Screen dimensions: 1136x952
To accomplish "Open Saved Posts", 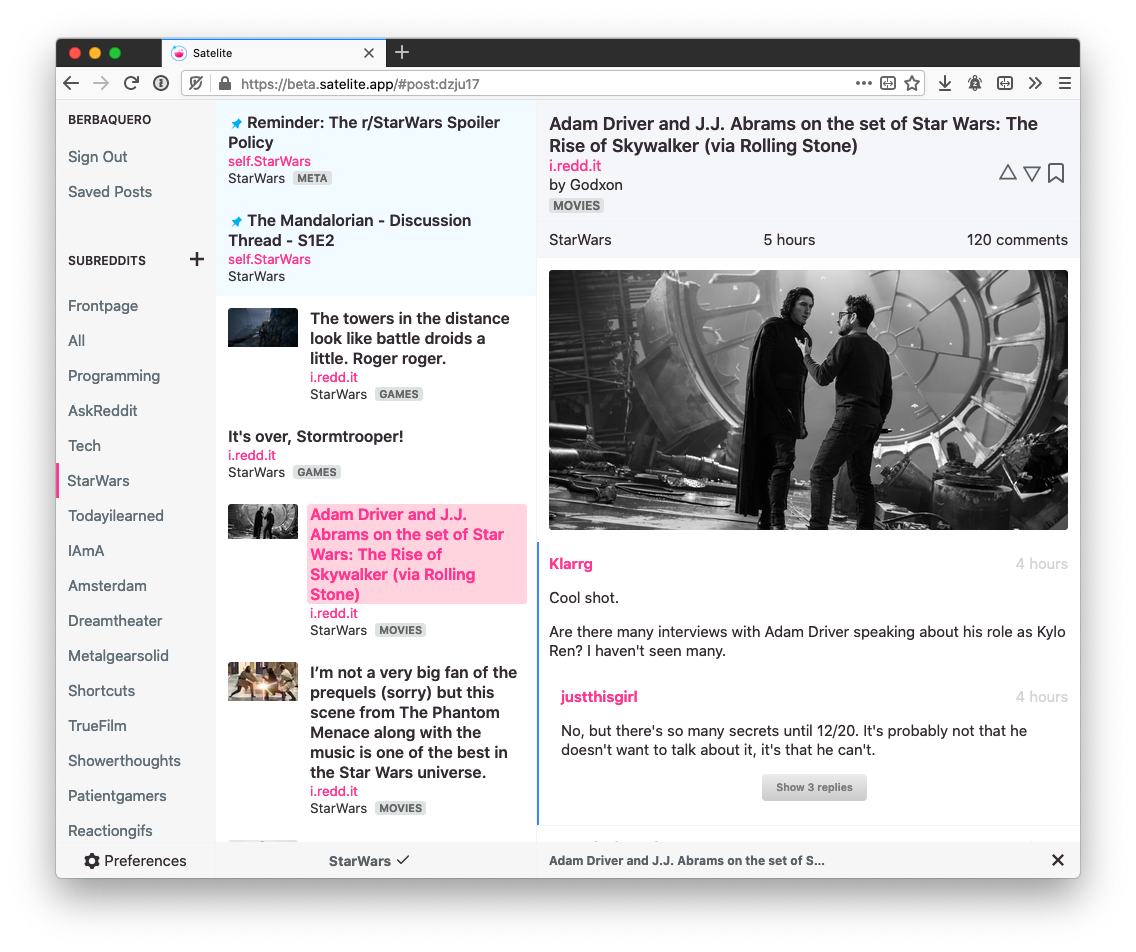I will 109,192.
